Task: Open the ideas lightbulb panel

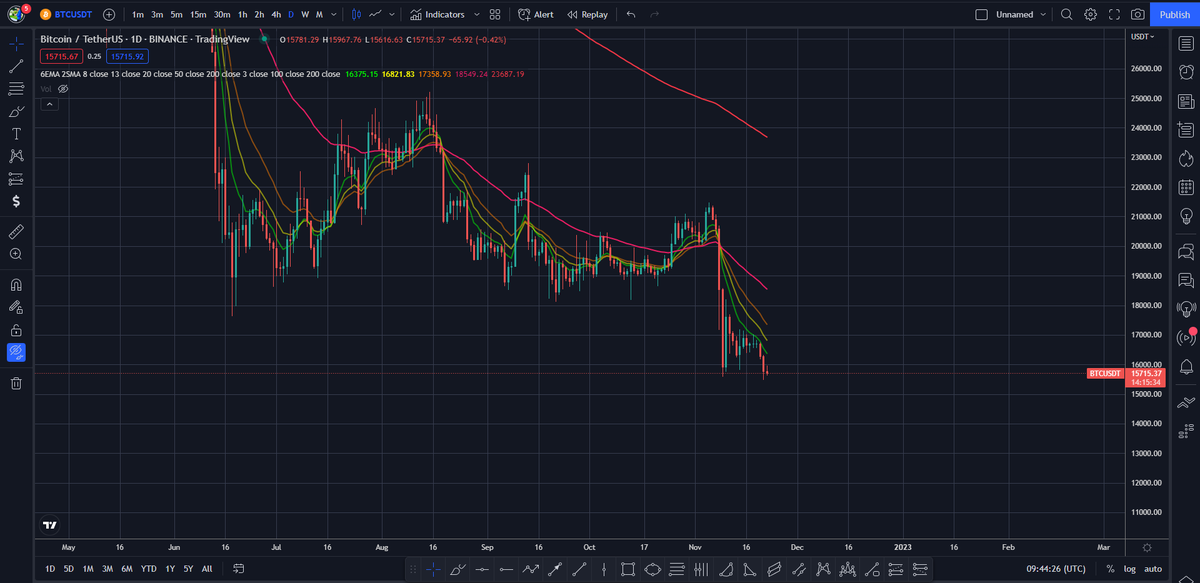Action: (1186, 216)
